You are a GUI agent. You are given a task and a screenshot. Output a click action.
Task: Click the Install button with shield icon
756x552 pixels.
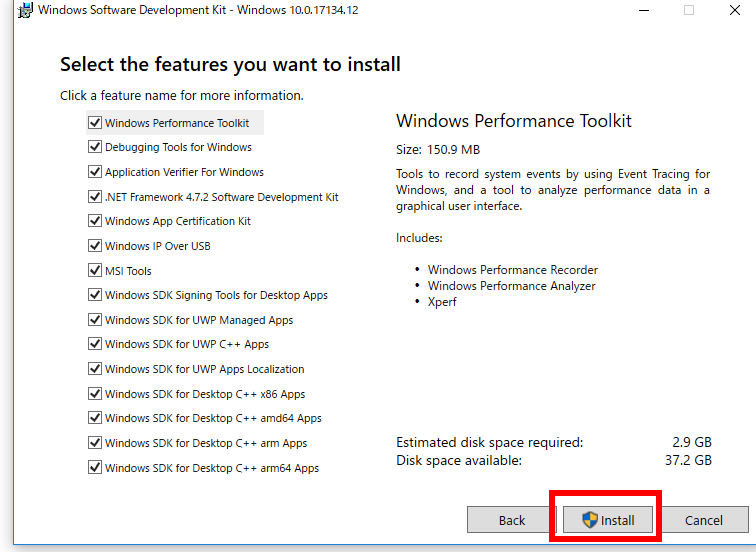coord(608,520)
